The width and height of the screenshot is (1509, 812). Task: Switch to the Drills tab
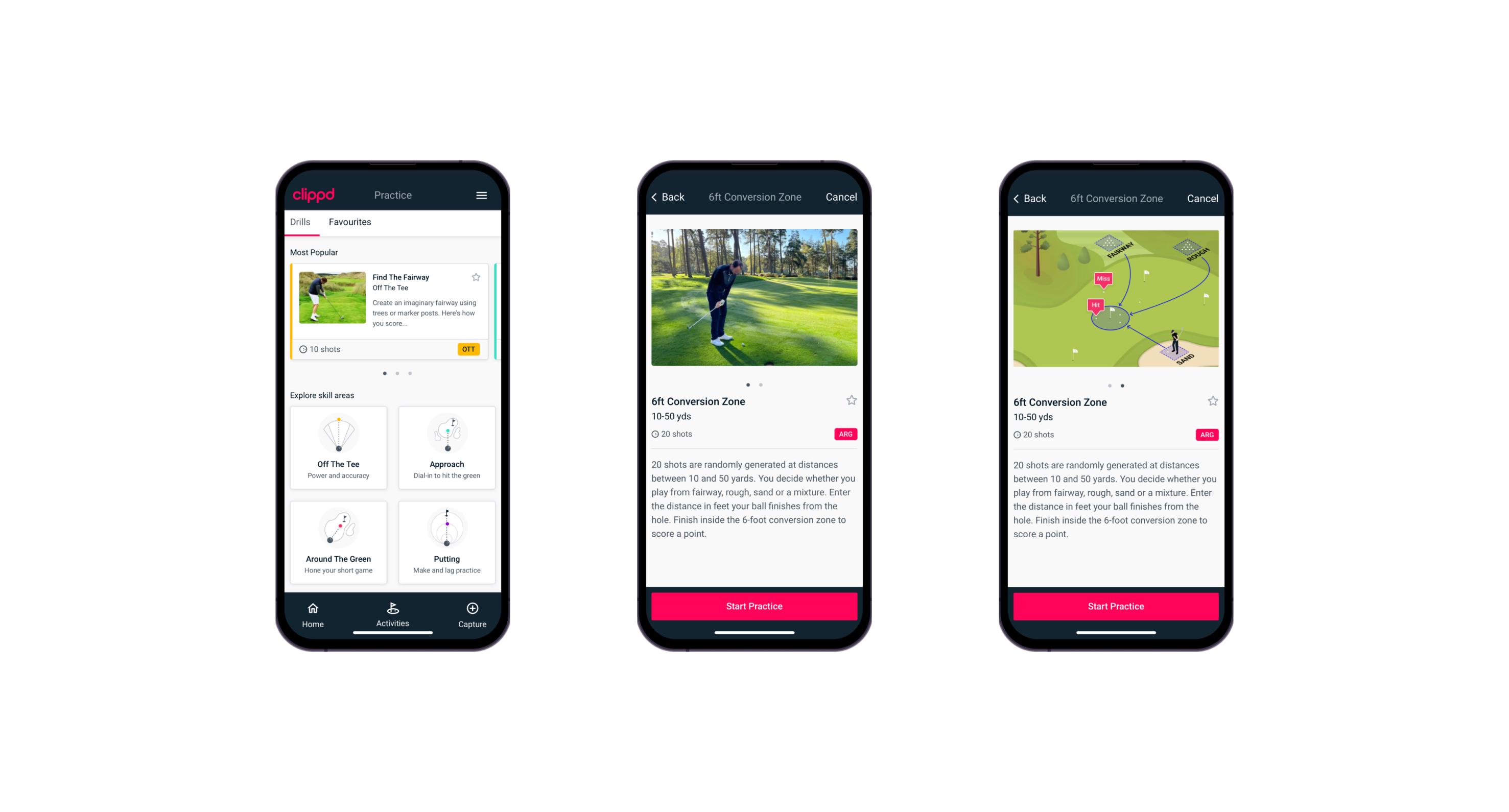pos(301,223)
